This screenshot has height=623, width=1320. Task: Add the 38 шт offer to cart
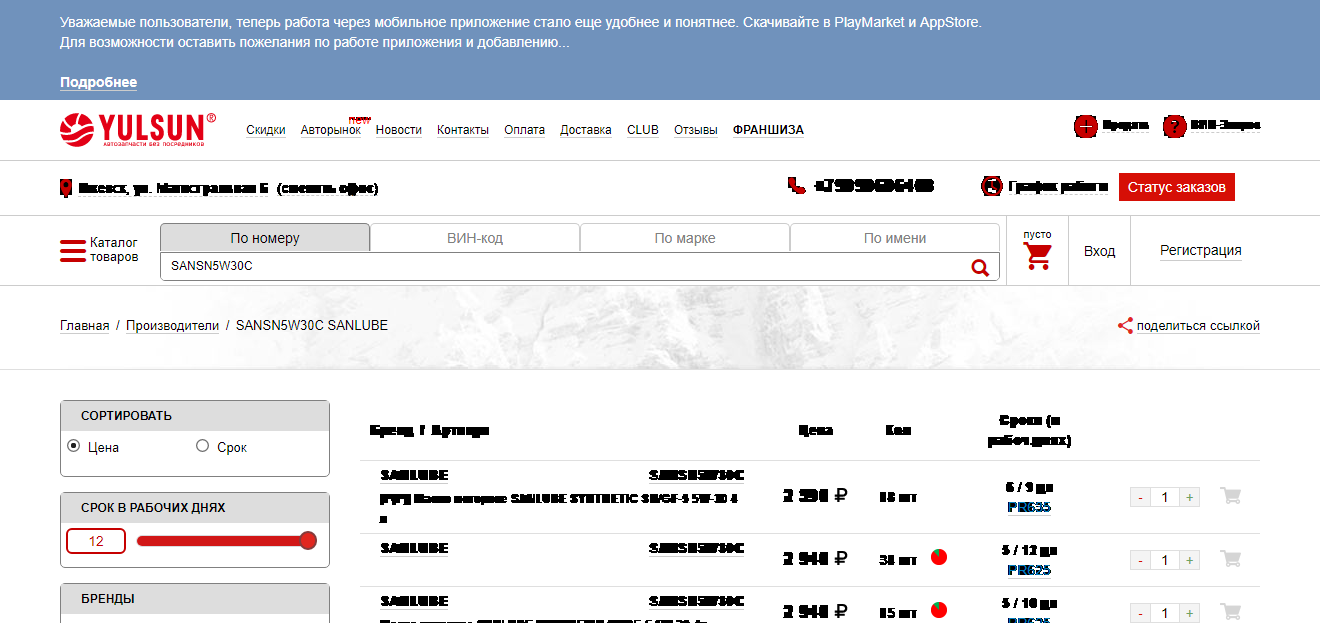(x=1231, y=559)
